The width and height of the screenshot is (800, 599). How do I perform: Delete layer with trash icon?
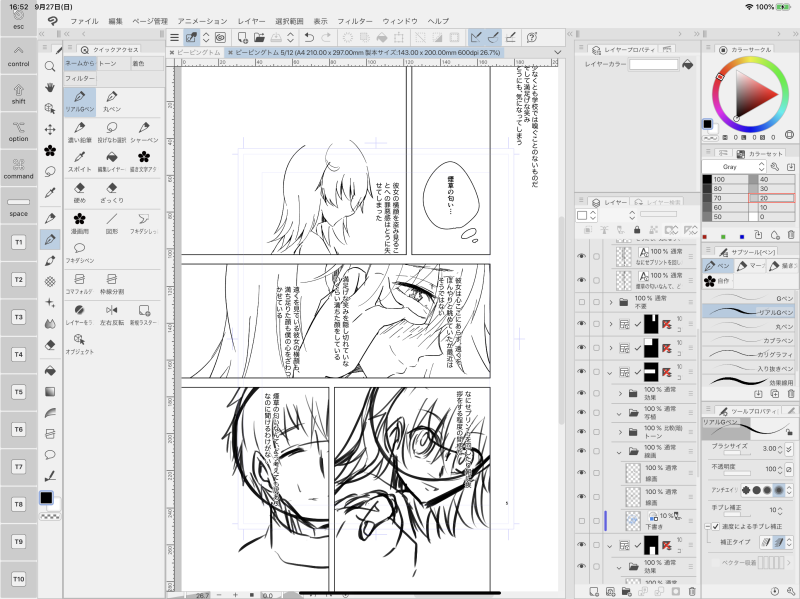(692, 592)
